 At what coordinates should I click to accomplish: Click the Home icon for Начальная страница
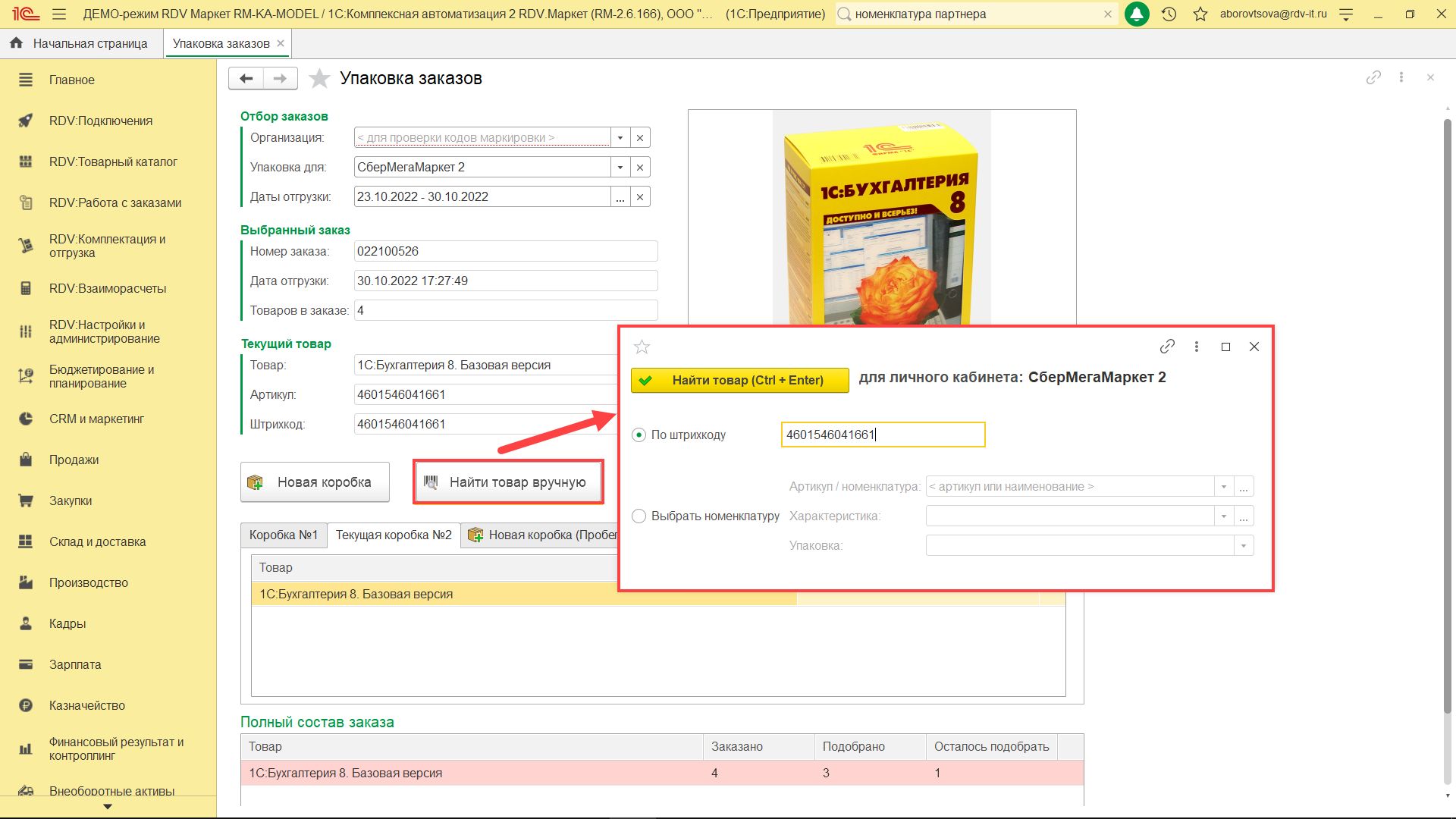click(x=16, y=43)
